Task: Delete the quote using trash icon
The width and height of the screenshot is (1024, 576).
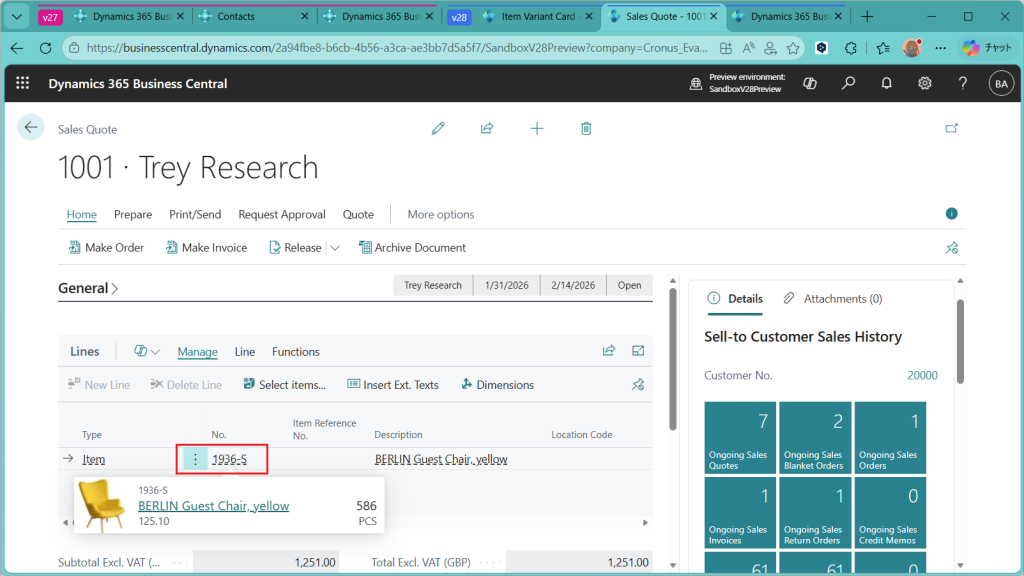Action: coord(586,128)
